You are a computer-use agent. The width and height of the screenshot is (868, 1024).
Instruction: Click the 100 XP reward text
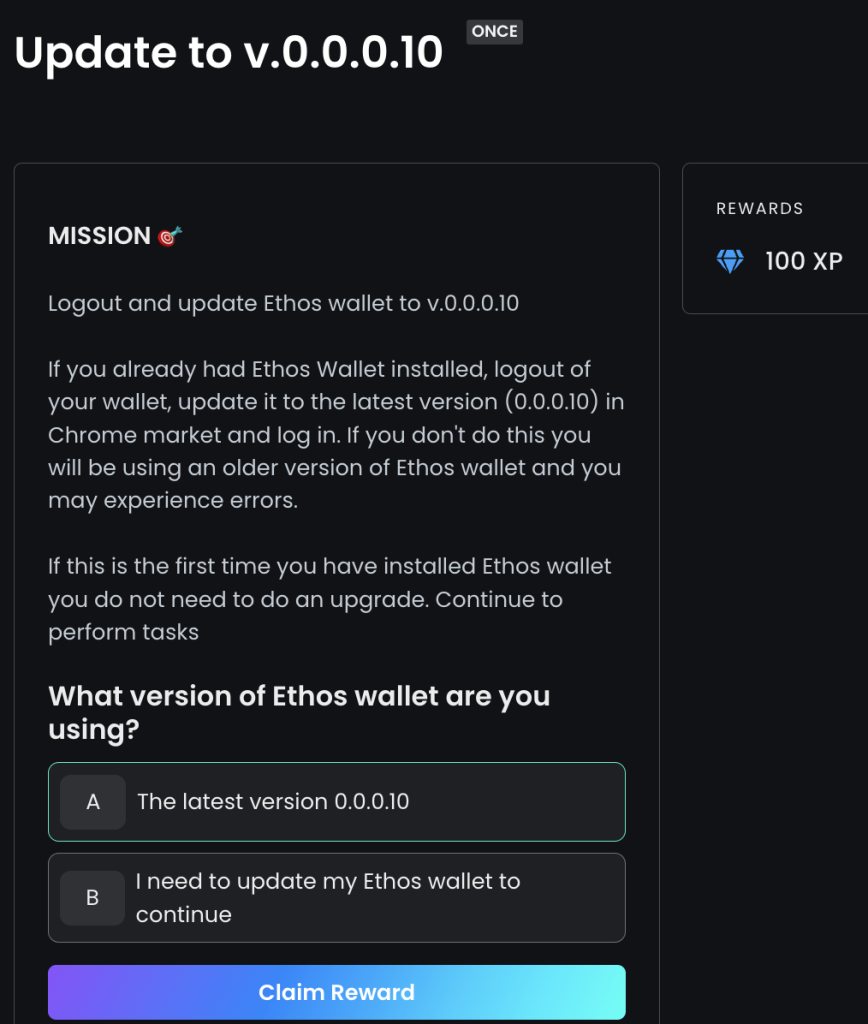click(x=804, y=261)
